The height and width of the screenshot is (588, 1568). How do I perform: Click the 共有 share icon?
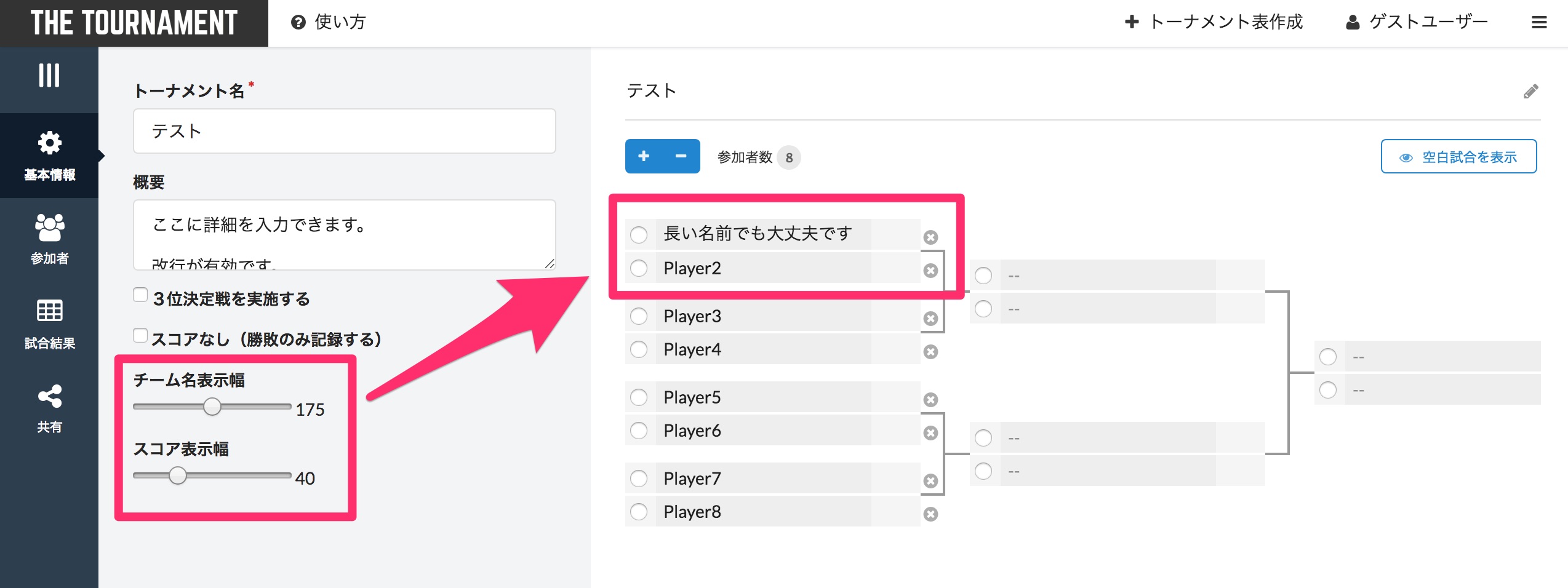point(49,405)
